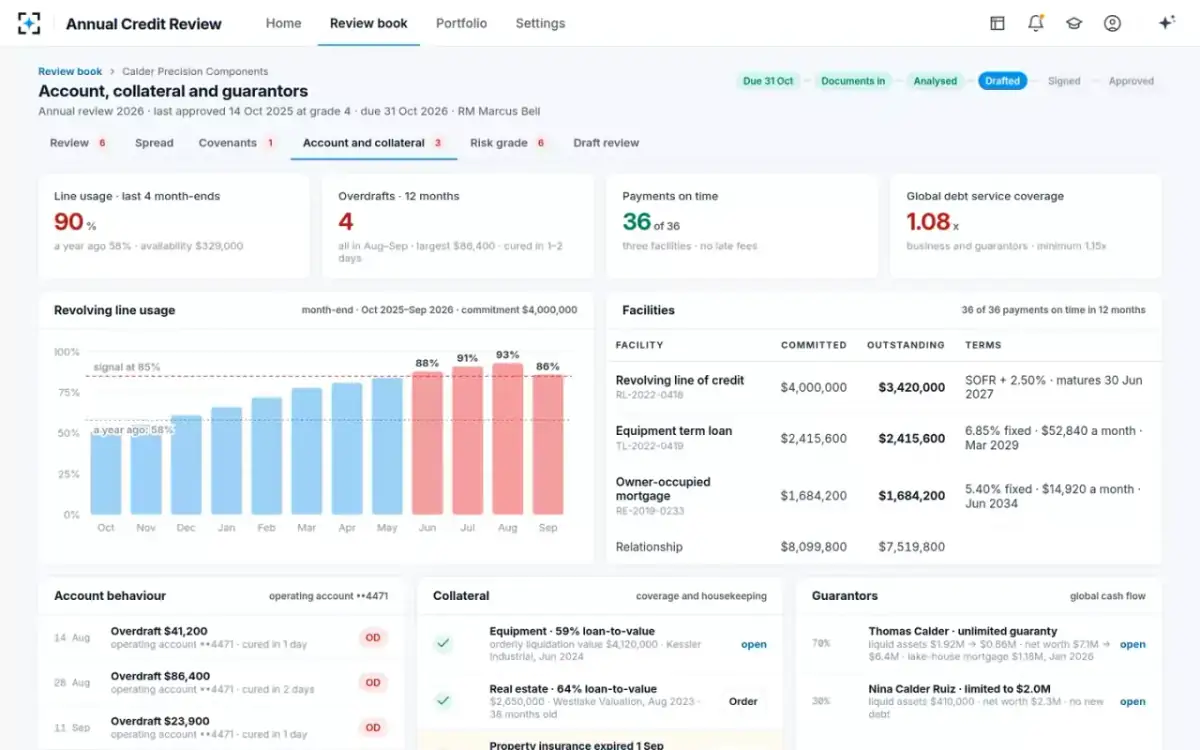Viewport: 1200px width, 750px height.
Task: Open Settings in the top navigation
Action: [x=540, y=23]
